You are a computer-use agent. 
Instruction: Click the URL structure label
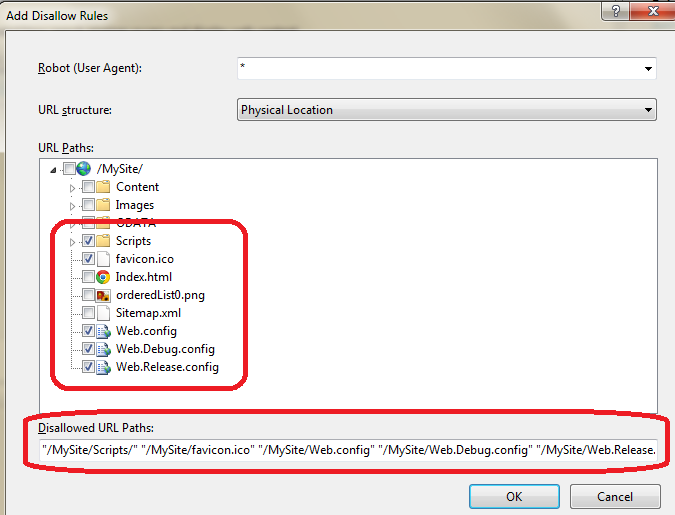tap(75, 110)
